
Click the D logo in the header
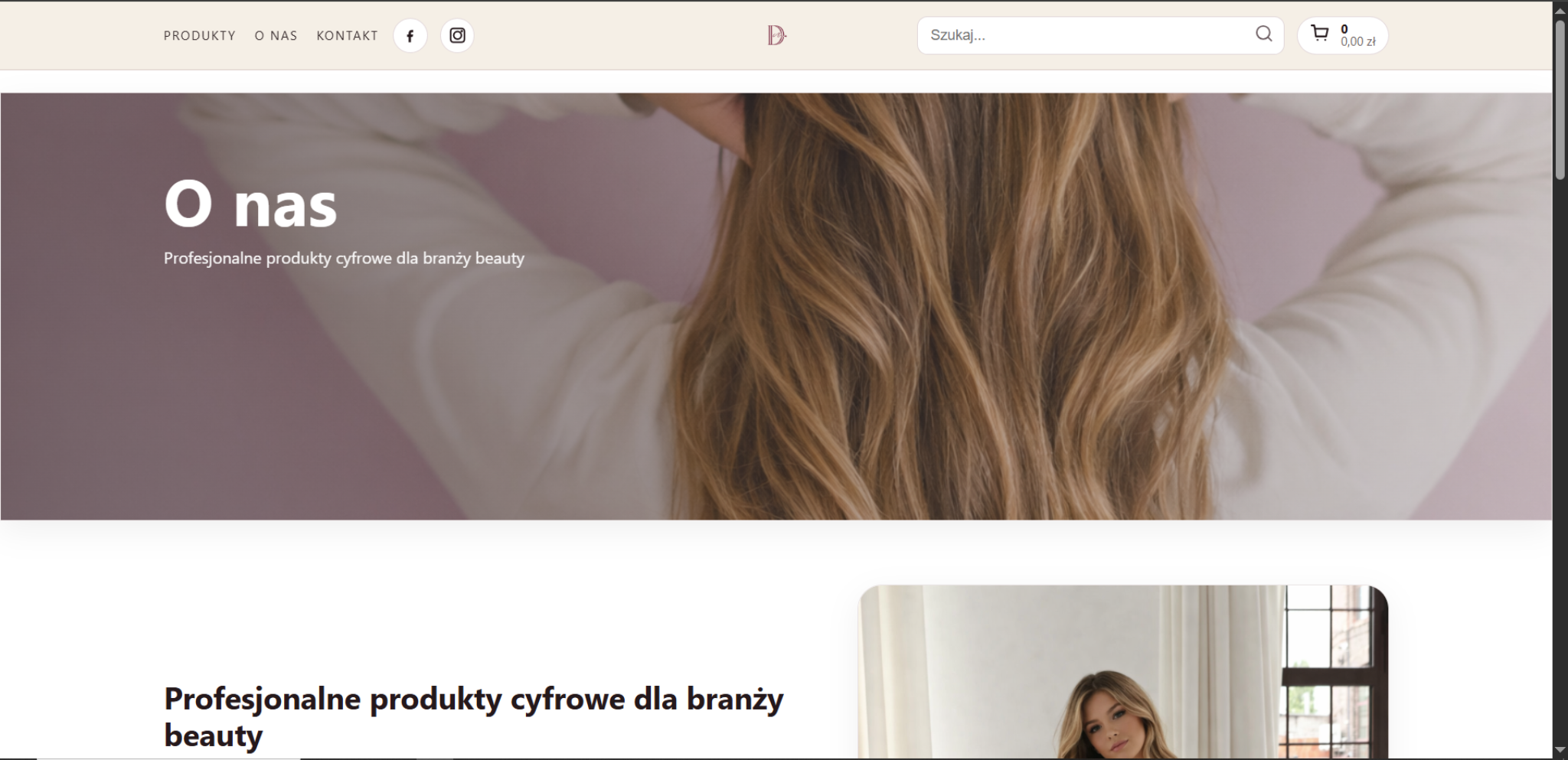tap(776, 35)
